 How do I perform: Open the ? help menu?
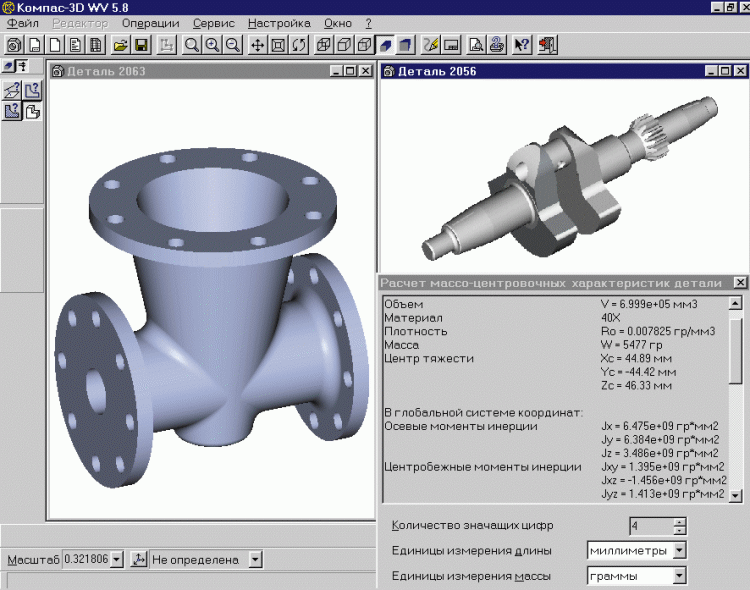pos(368,23)
